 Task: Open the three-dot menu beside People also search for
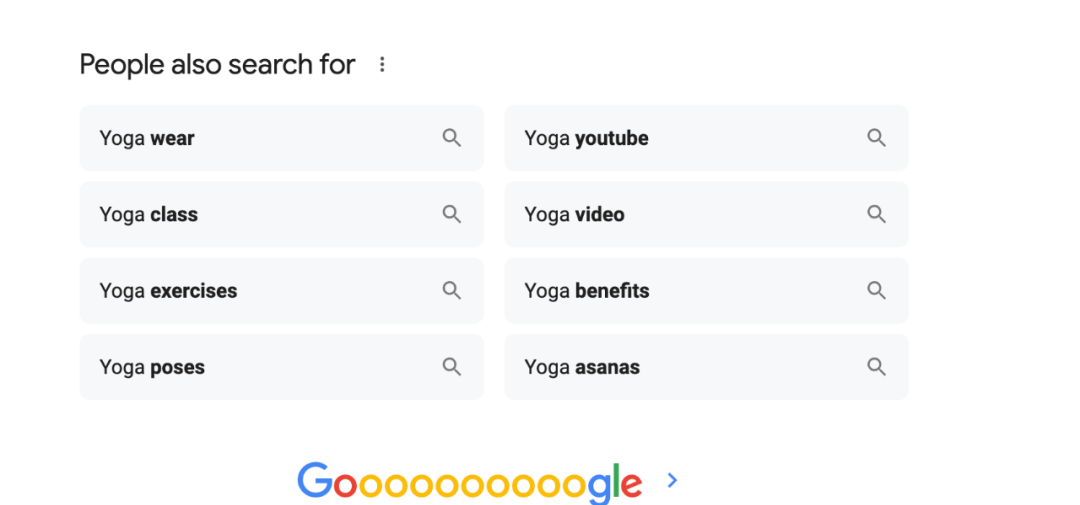(382, 65)
